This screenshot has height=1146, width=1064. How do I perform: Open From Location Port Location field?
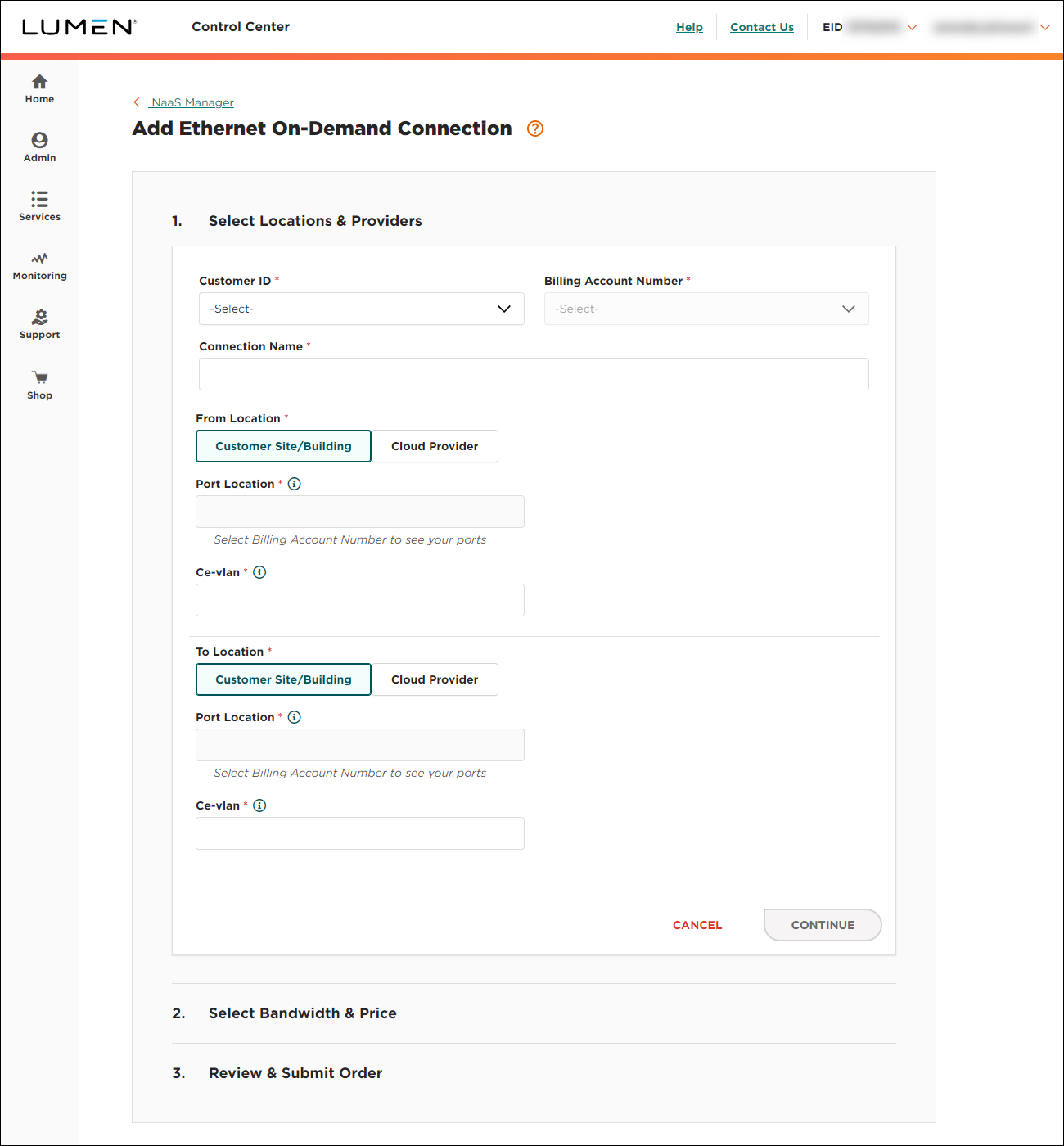point(360,512)
